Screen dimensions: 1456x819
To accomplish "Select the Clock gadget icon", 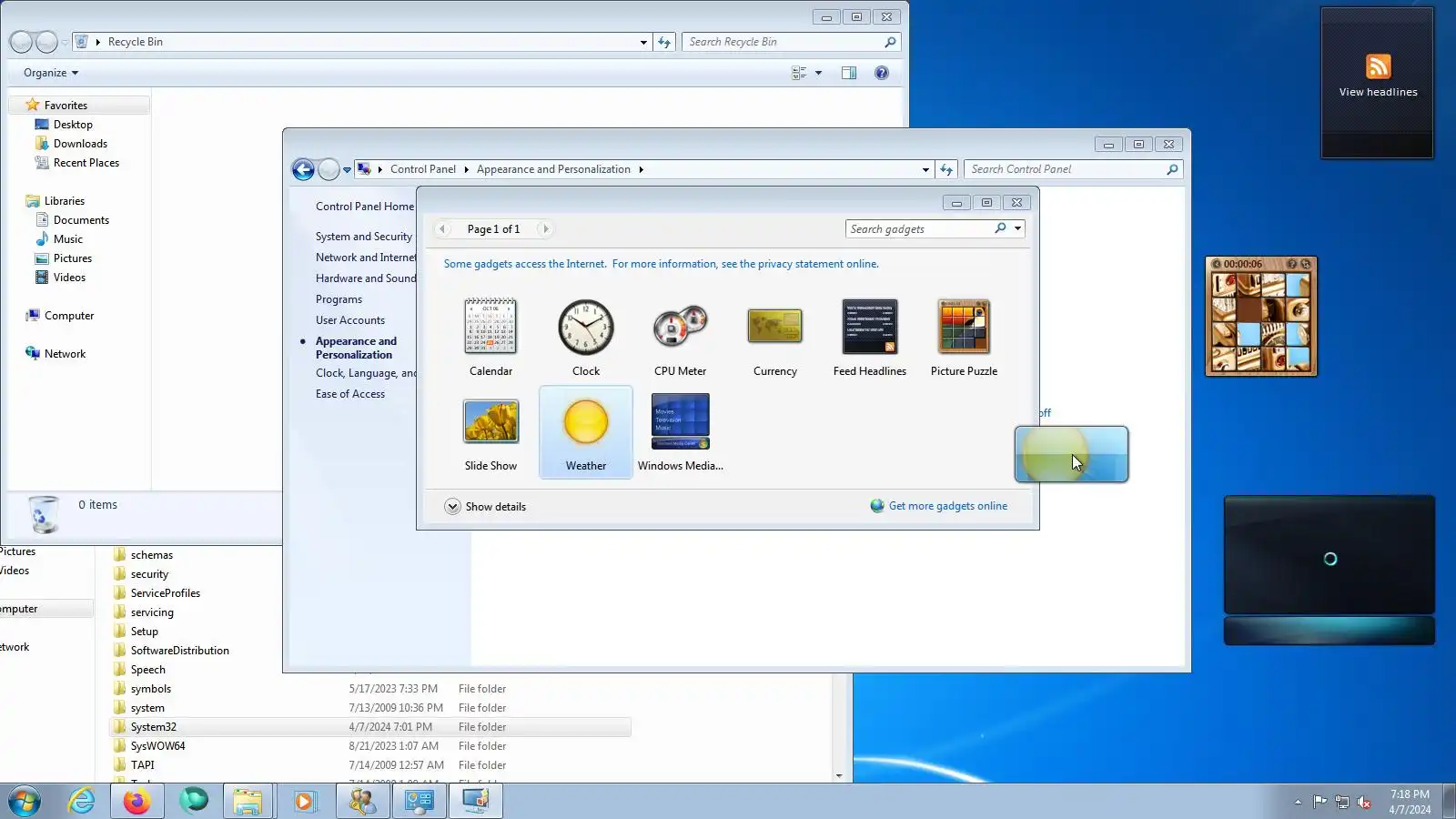I will click(x=586, y=328).
